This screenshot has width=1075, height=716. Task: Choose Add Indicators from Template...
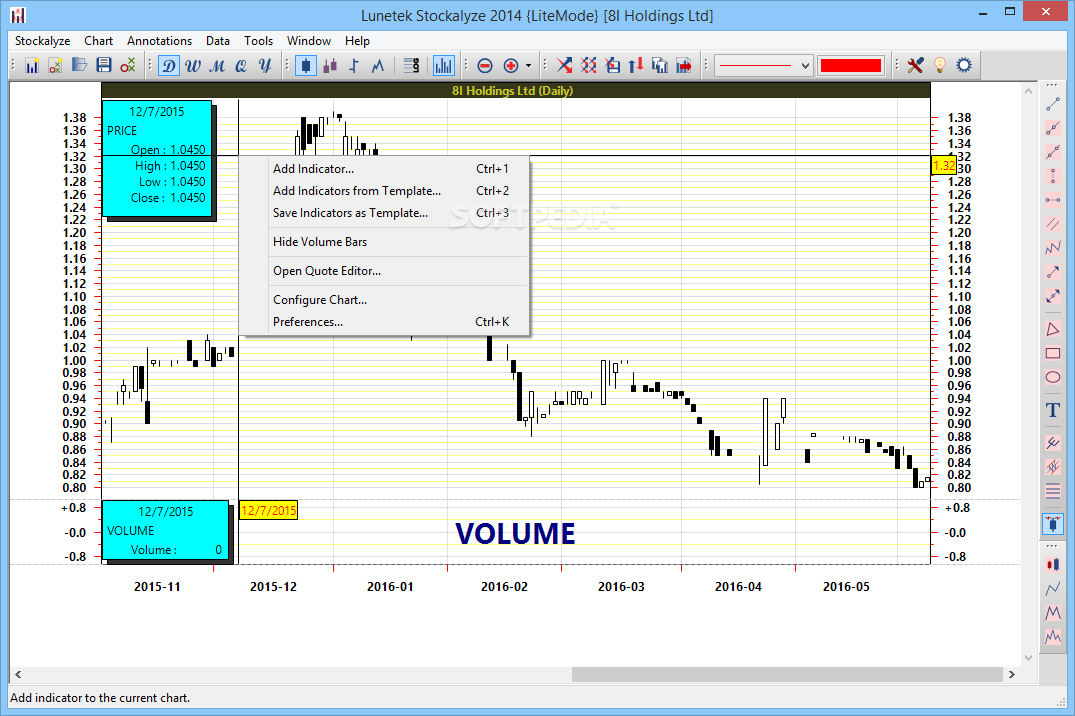tap(385, 191)
